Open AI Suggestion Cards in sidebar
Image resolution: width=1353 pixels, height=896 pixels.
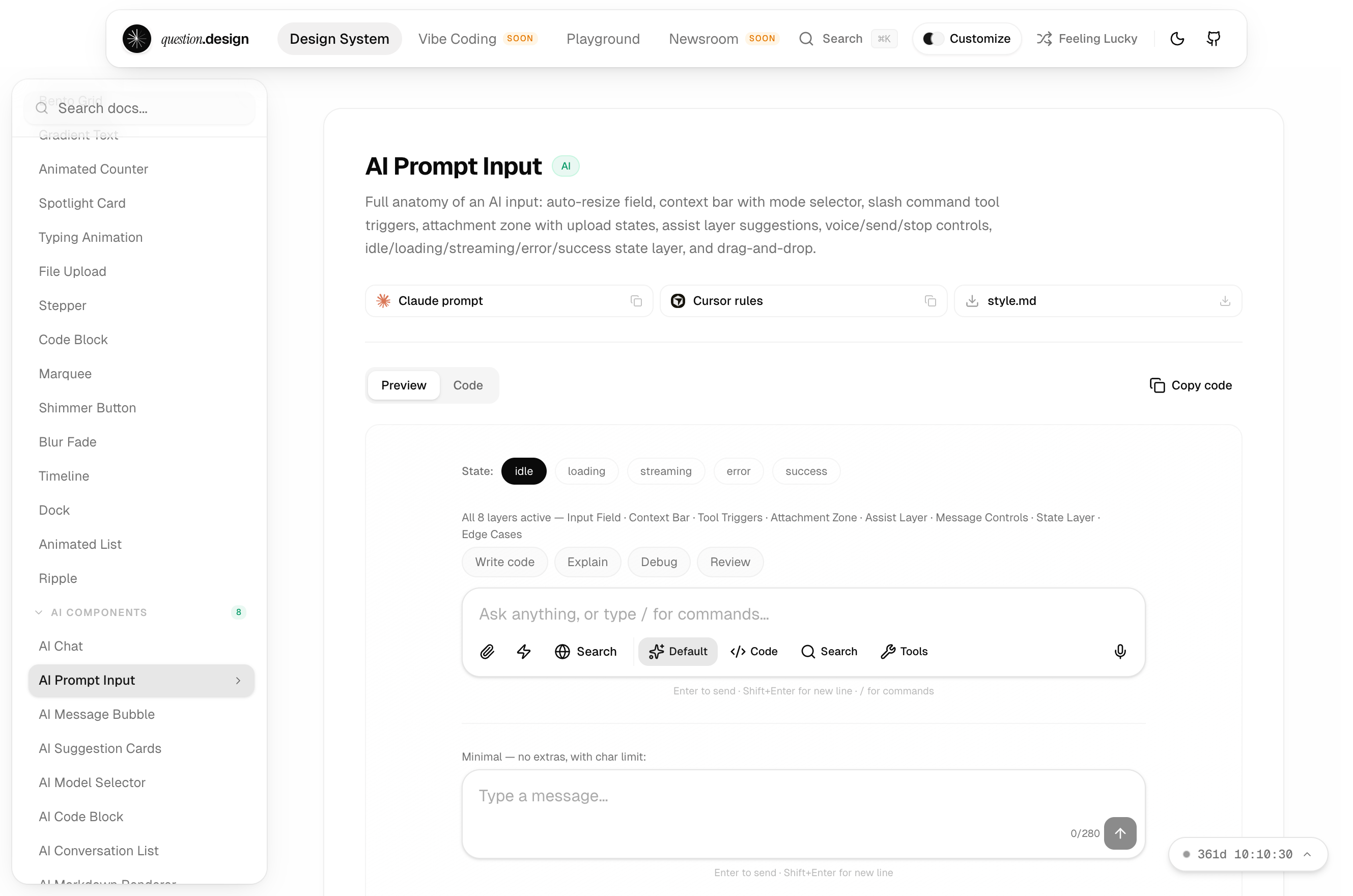[141, 749]
